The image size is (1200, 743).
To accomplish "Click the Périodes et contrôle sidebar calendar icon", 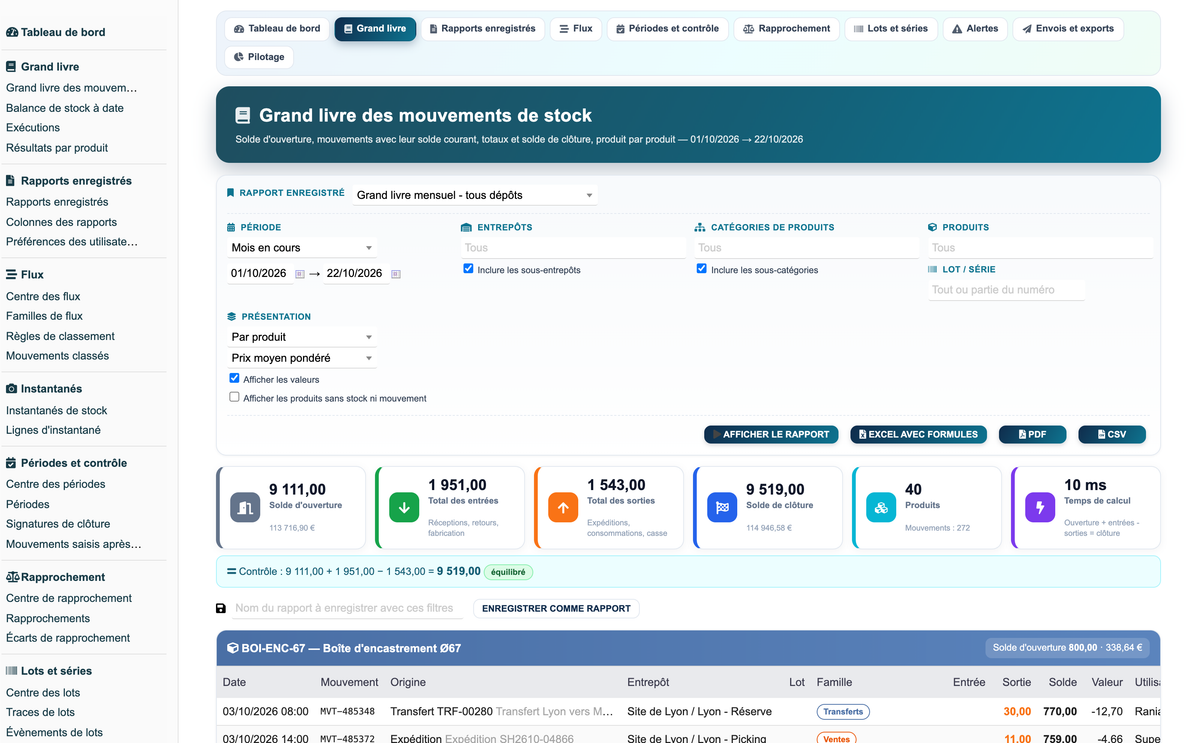I will pyautogui.click(x=11, y=463).
